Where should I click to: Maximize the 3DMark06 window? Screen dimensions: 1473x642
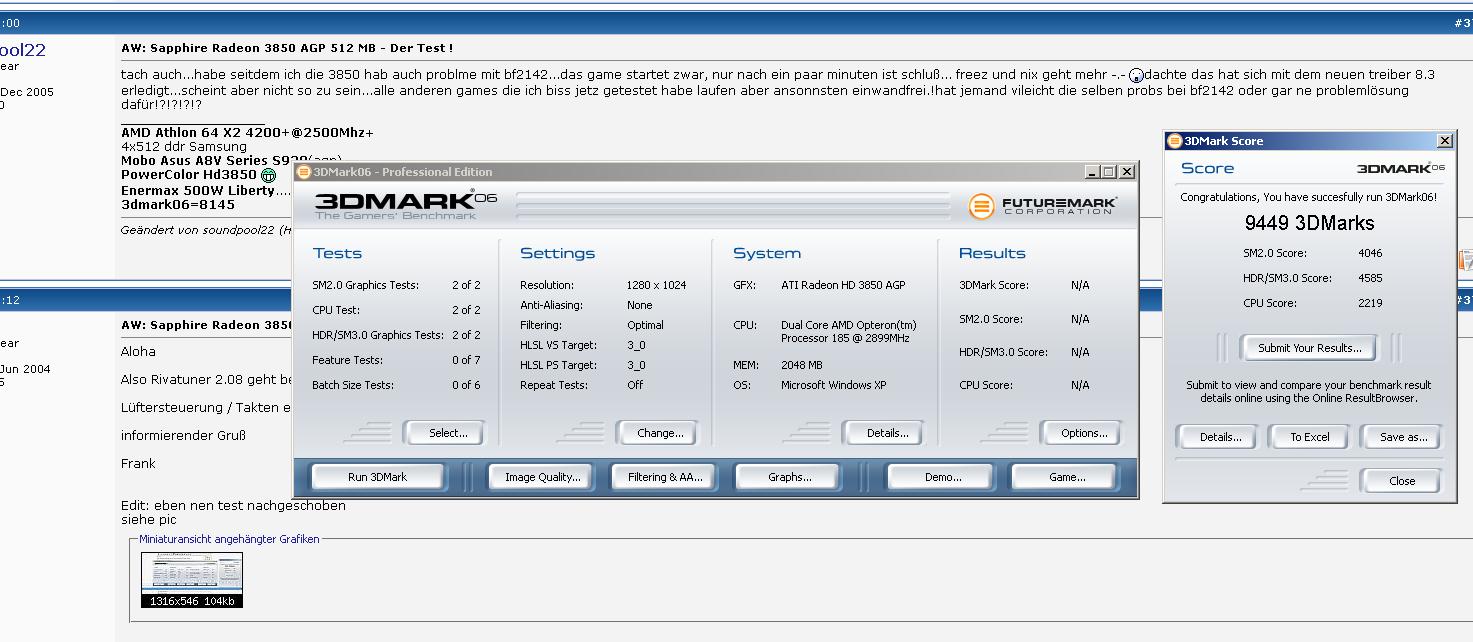tap(1108, 172)
